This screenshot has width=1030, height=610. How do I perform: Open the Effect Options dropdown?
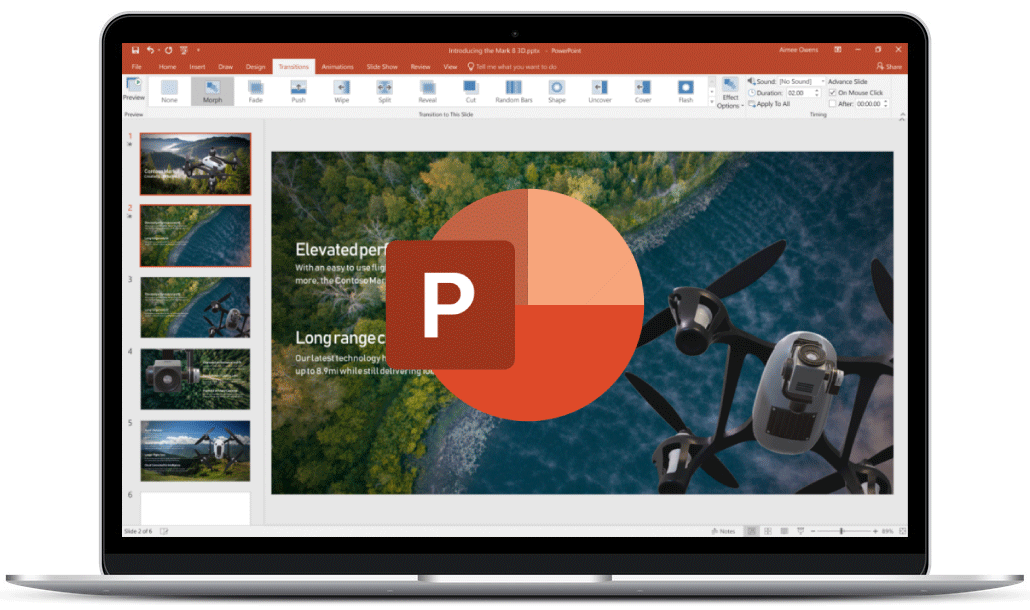730,93
